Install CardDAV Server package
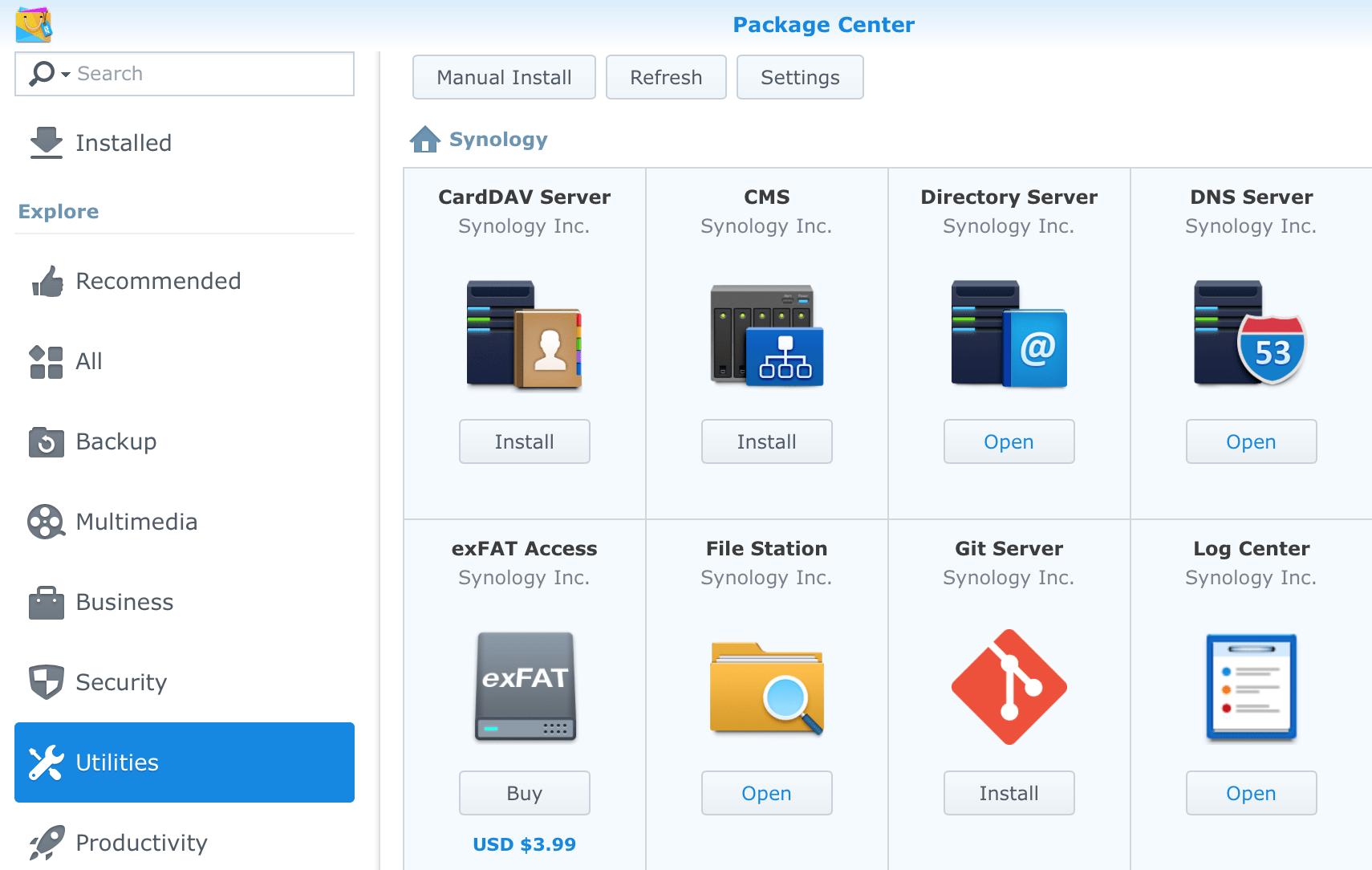 point(525,441)
